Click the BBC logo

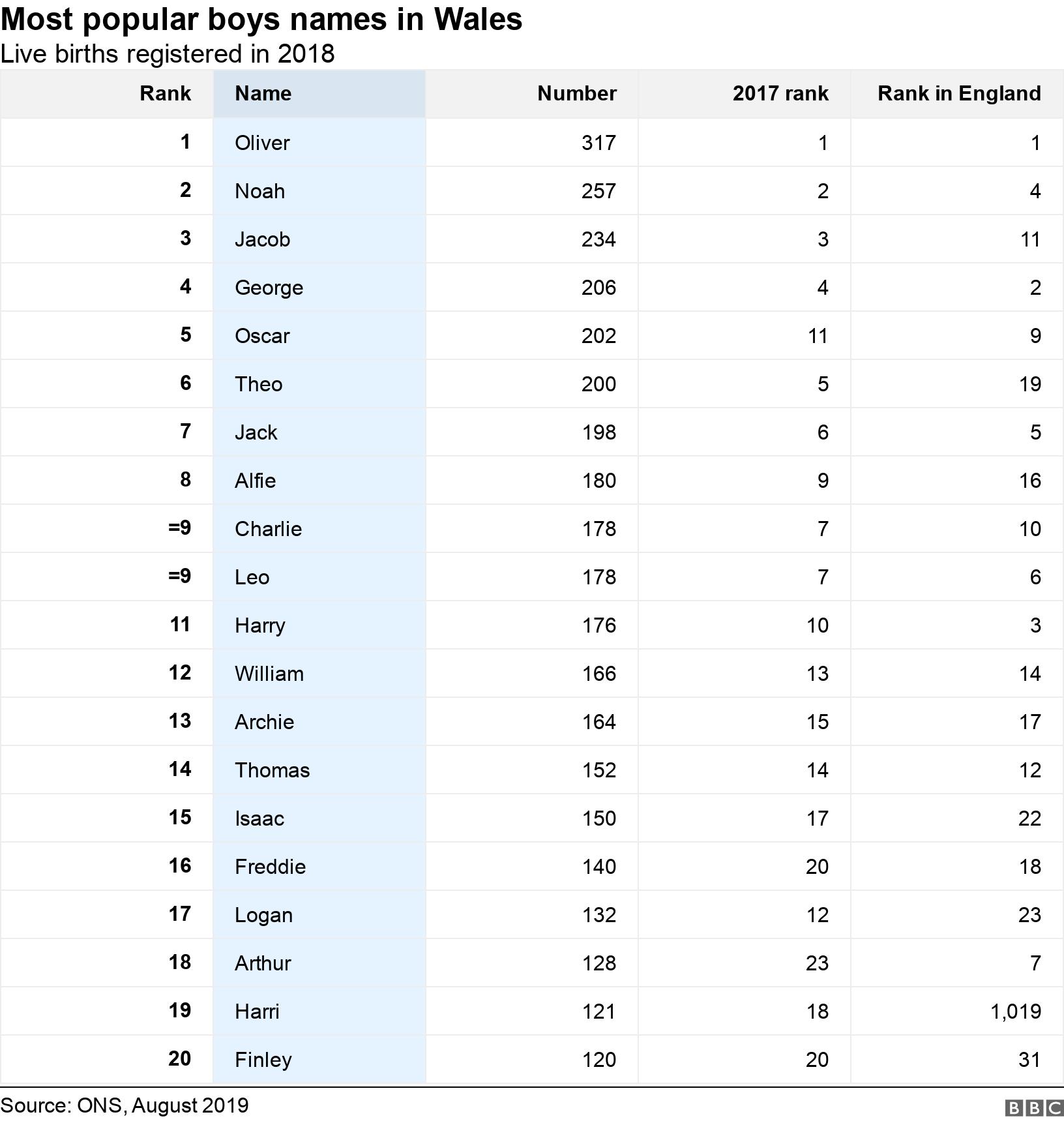click(1034, 1108)
